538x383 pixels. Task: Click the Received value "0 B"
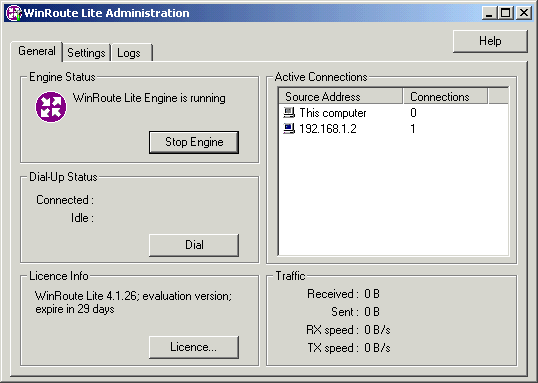click(372, 294)
